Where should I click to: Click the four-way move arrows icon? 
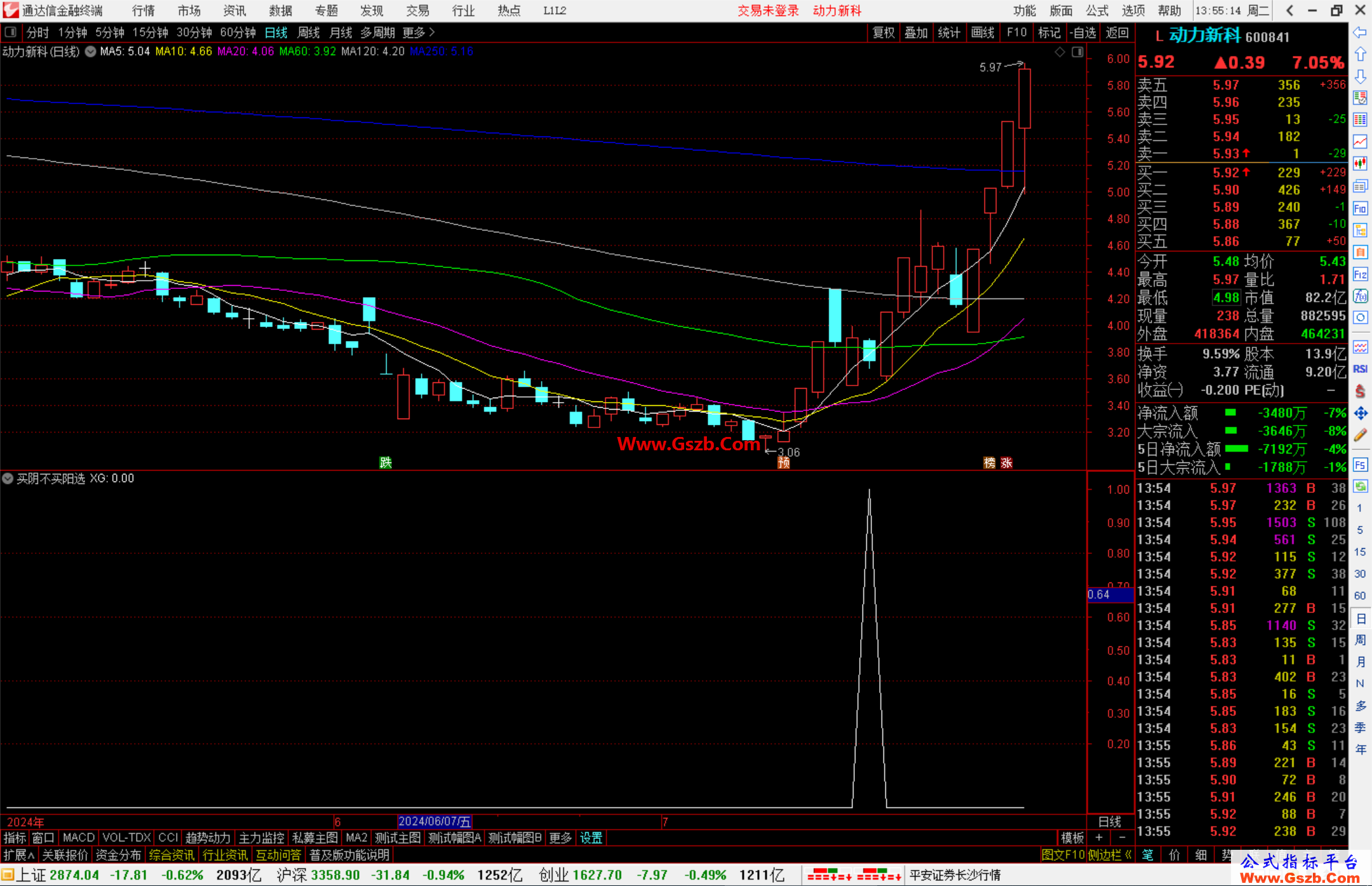click(x=1360, y=413)
